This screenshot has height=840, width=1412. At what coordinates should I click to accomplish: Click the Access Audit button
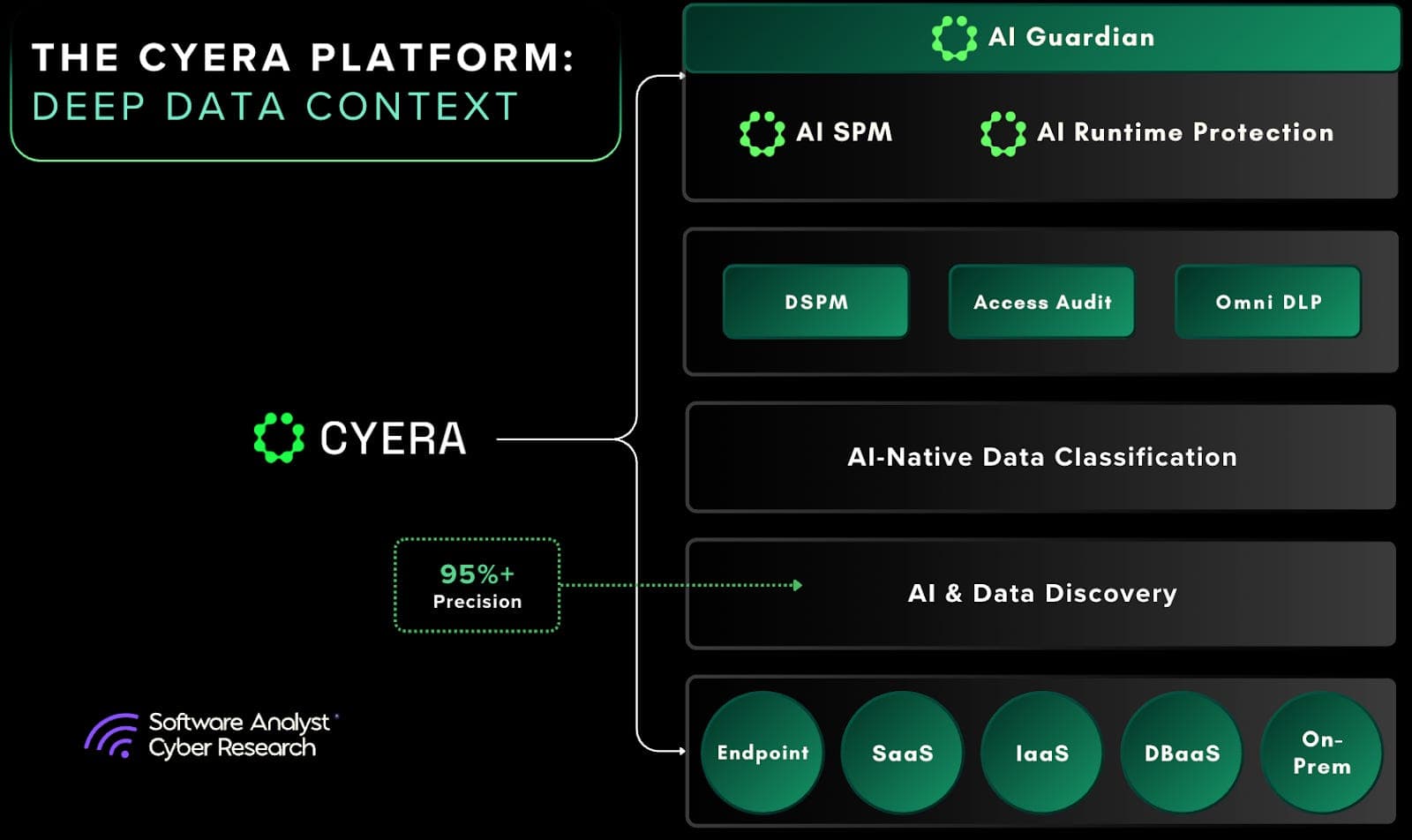1042,302
